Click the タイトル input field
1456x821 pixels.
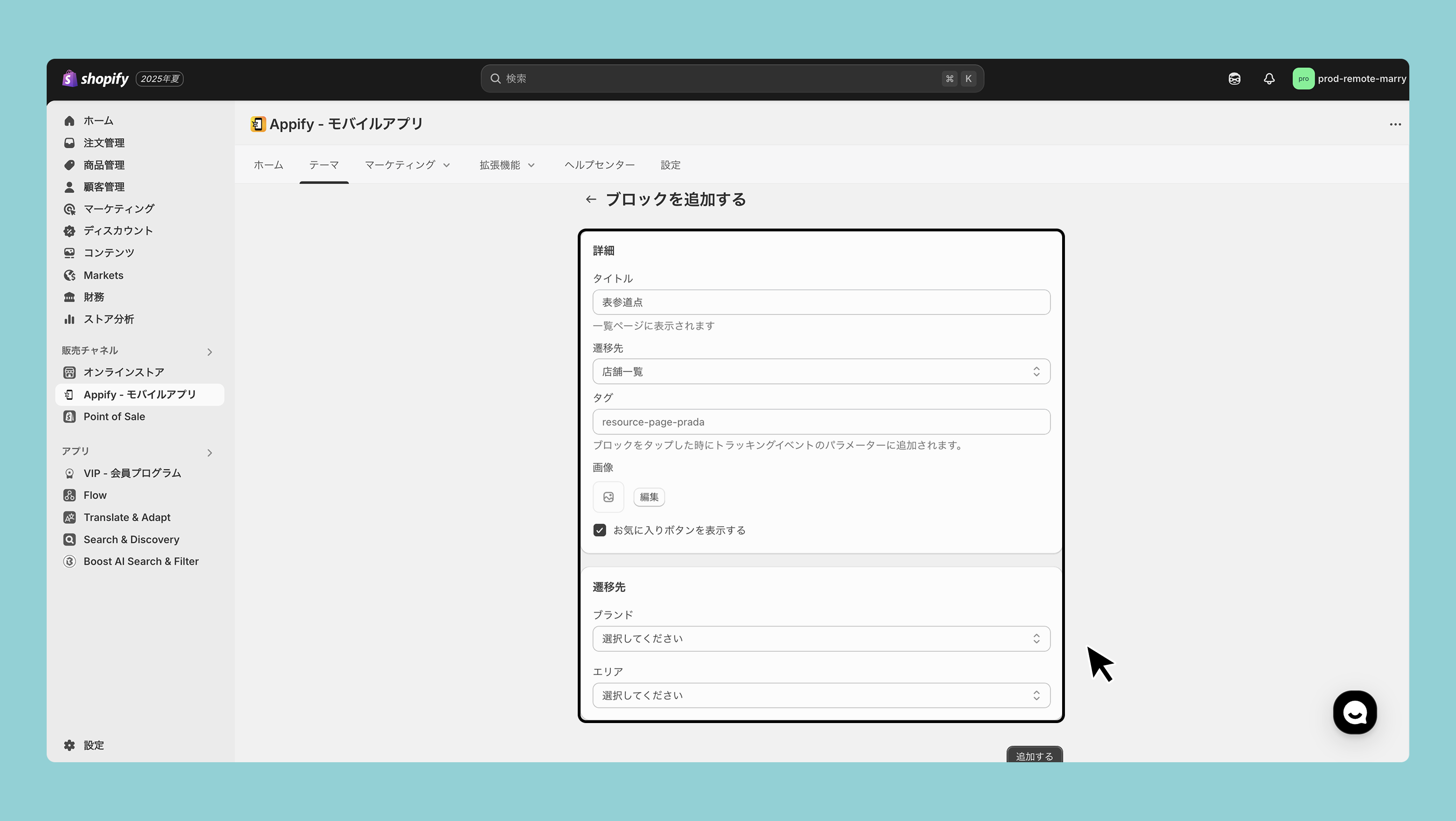[x=821, y=302]
